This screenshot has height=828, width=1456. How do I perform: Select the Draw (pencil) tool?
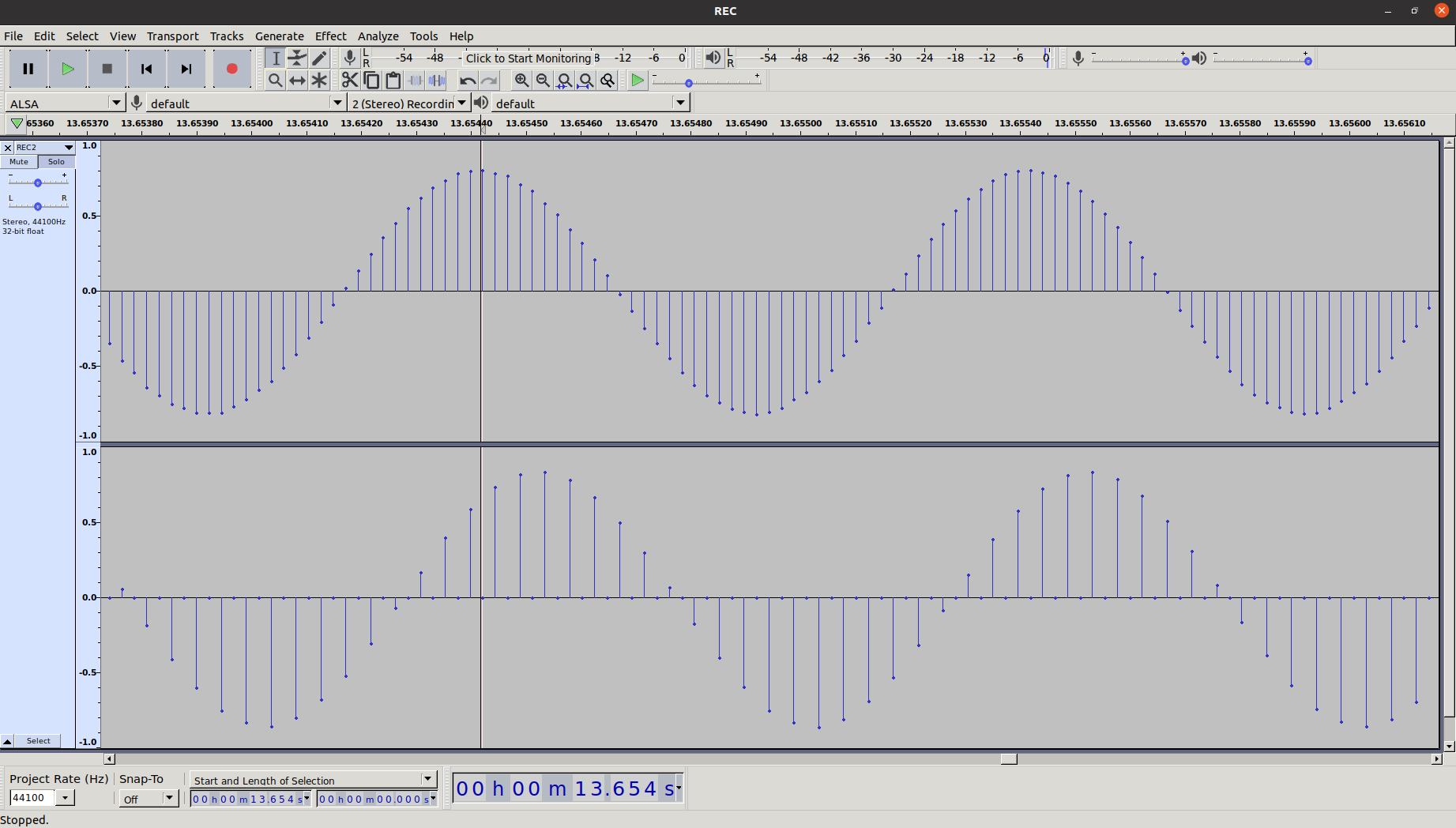[319, 58]
